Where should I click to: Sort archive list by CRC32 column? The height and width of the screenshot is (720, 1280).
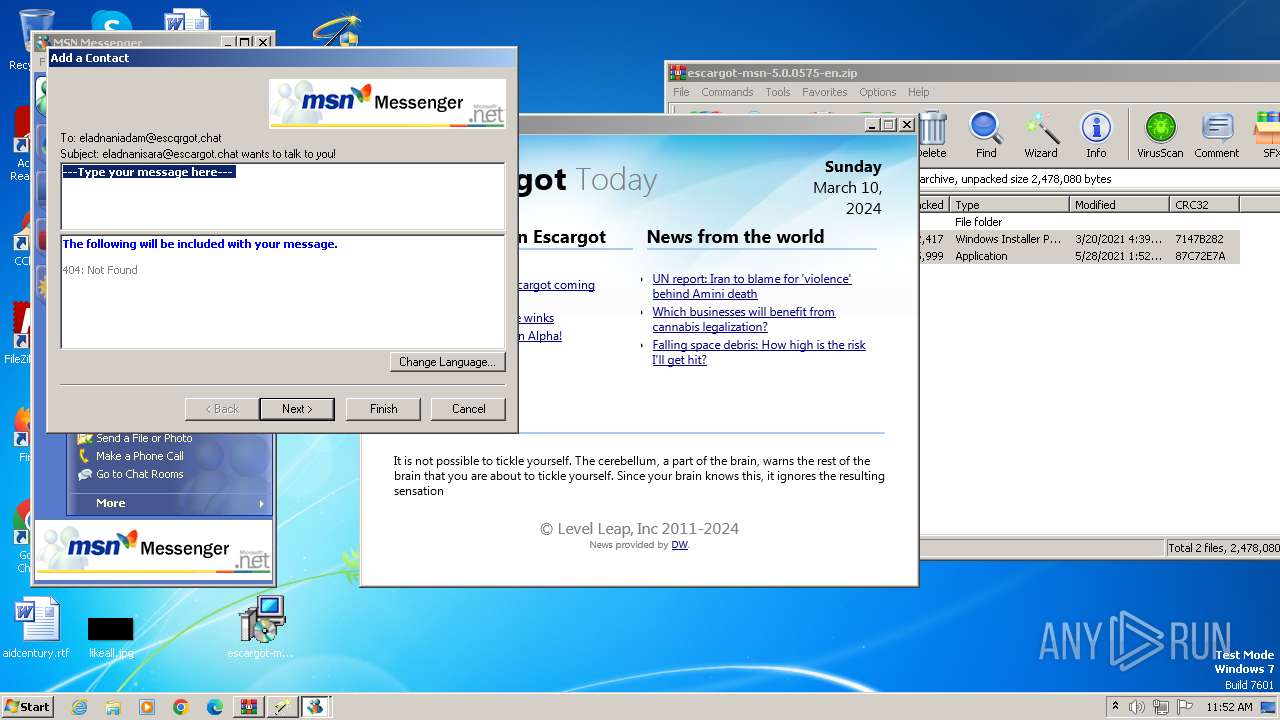tap(1204, 204)
